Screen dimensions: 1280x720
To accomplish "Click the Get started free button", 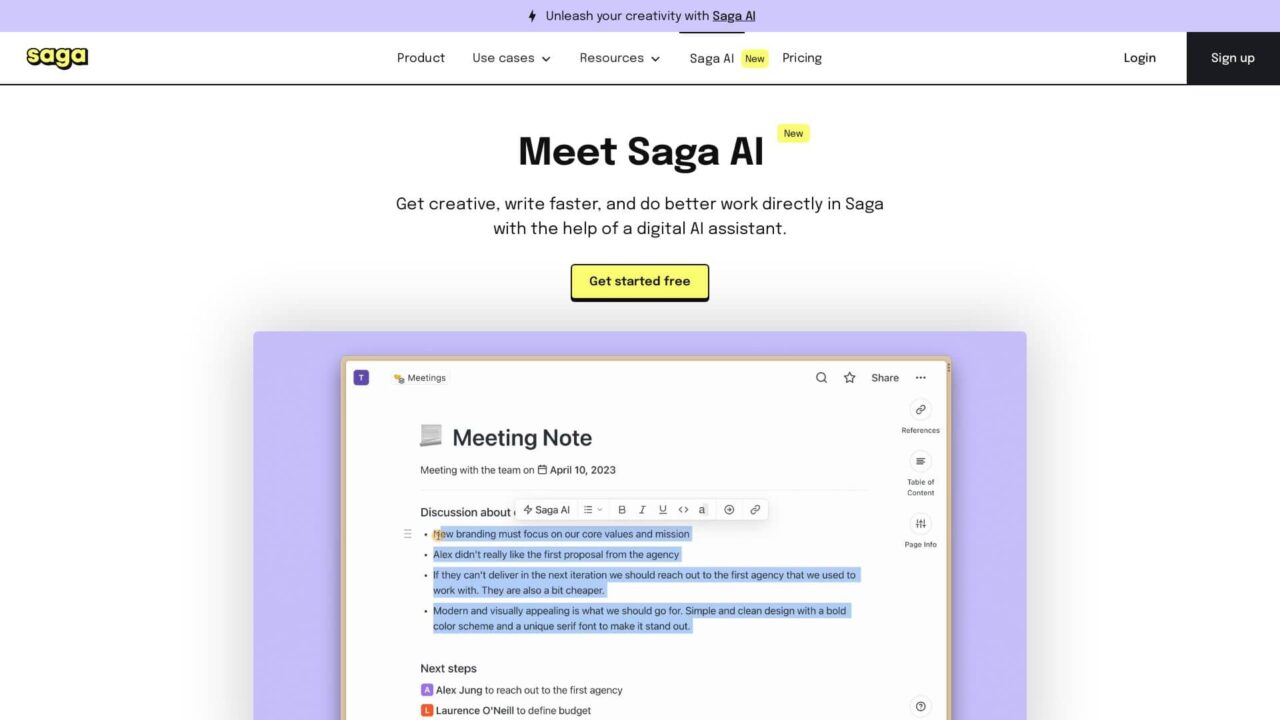I will 640,282.
